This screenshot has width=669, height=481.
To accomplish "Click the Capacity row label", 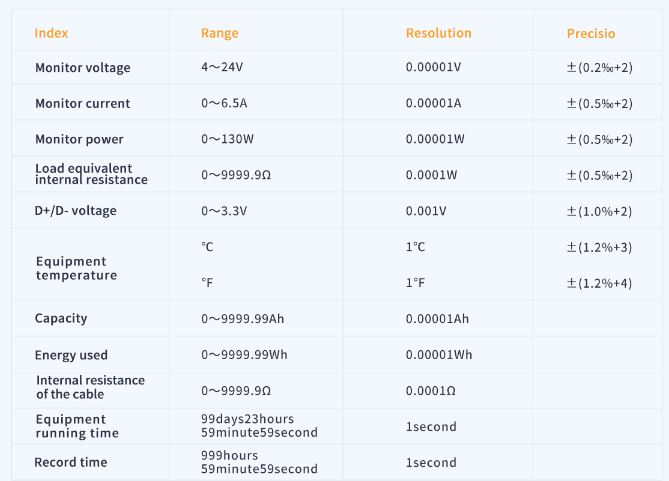I will (61, 319).
